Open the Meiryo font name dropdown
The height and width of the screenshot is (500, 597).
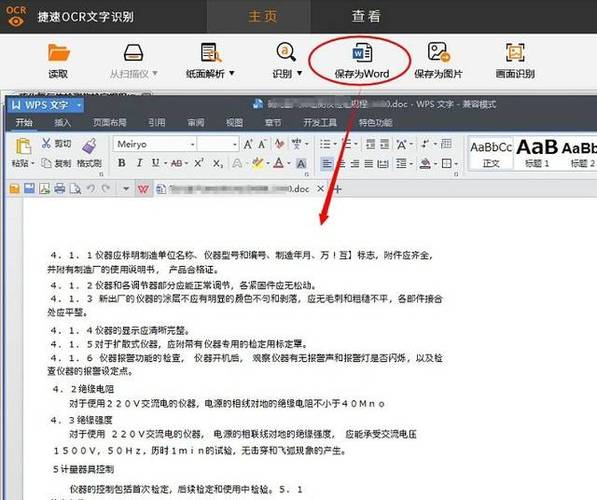tap(193, 144)
